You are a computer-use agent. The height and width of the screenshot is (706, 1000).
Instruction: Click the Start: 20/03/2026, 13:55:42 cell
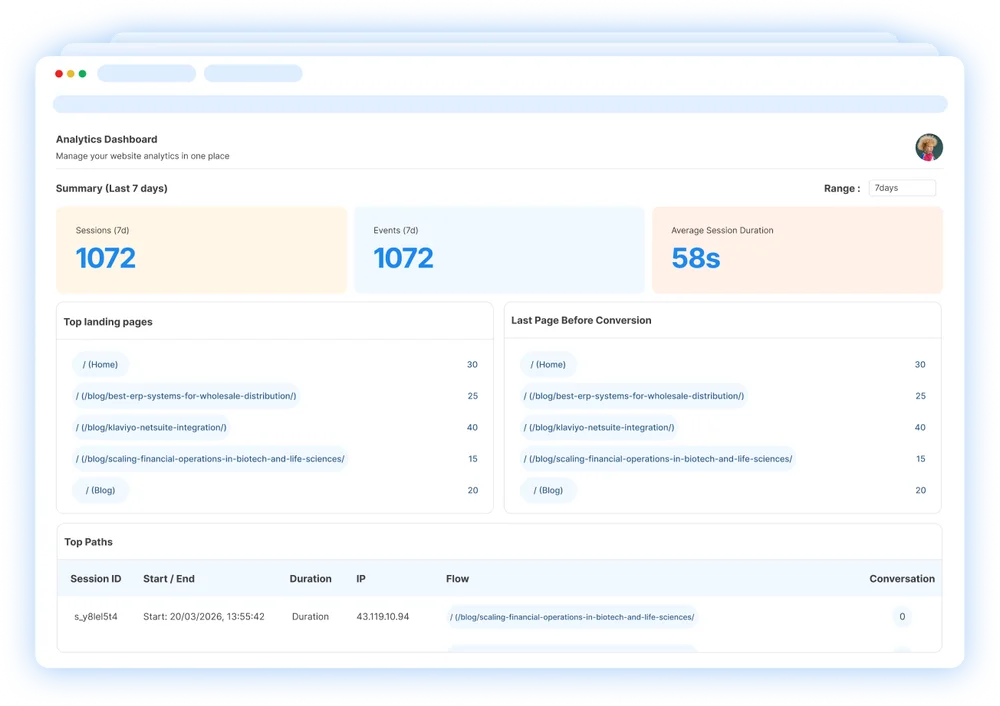coord(203,617)
